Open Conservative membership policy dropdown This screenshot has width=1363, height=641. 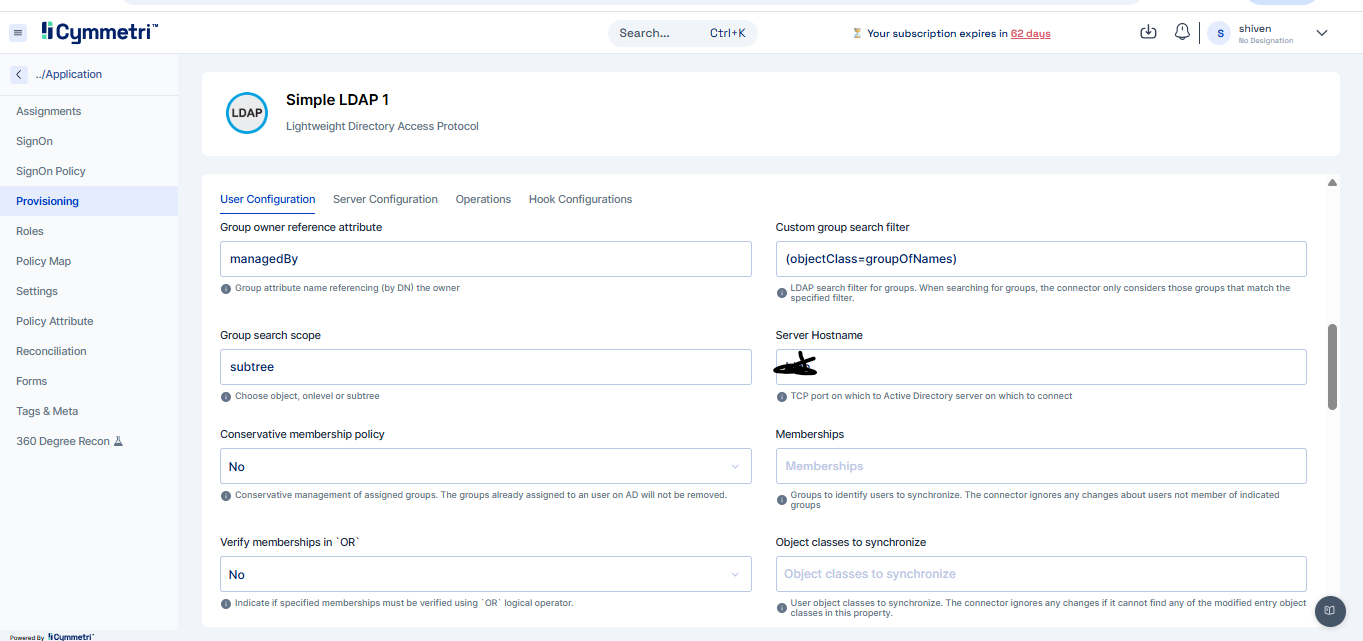coord(486,466)
